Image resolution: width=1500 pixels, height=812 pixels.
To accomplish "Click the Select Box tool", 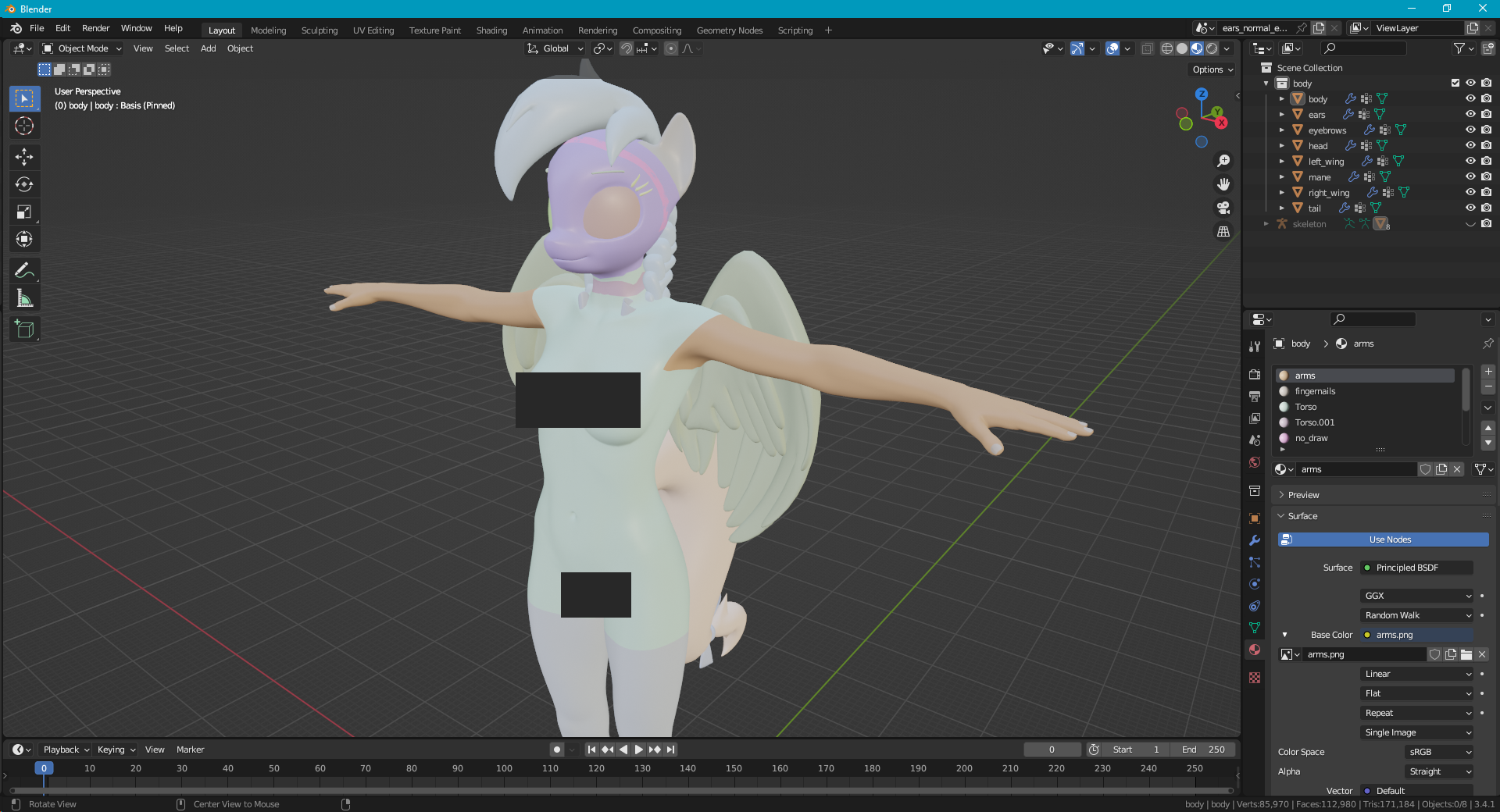I will point(24,98).
